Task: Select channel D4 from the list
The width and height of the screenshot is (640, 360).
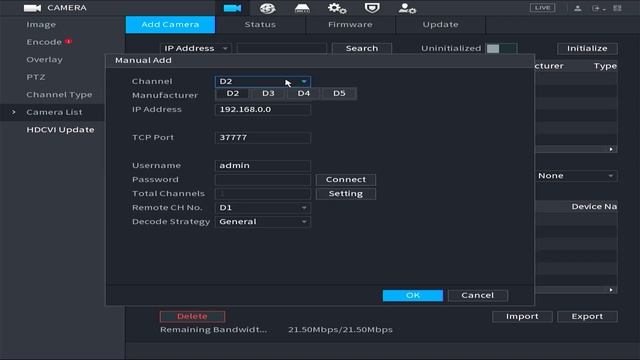Action: click(x=304, y=93)
